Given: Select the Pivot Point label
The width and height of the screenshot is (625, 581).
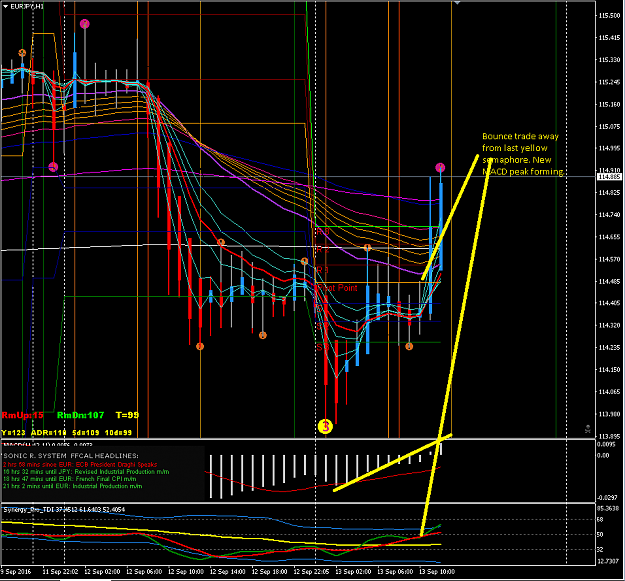Looking at the screenshot, I should pyautogui.click(x=338, y=288).
